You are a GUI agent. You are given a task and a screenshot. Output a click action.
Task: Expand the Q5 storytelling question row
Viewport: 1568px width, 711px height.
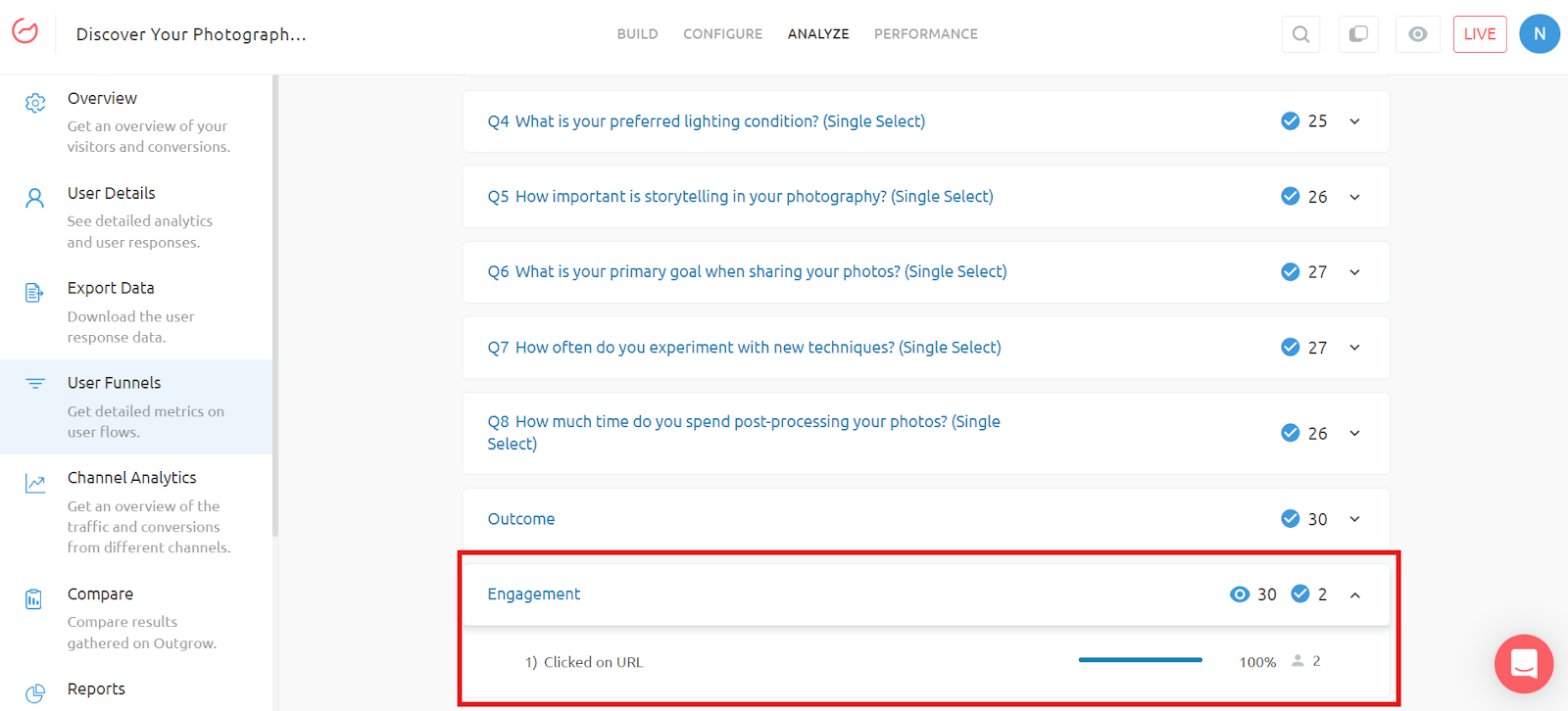tap(1354, 197)
